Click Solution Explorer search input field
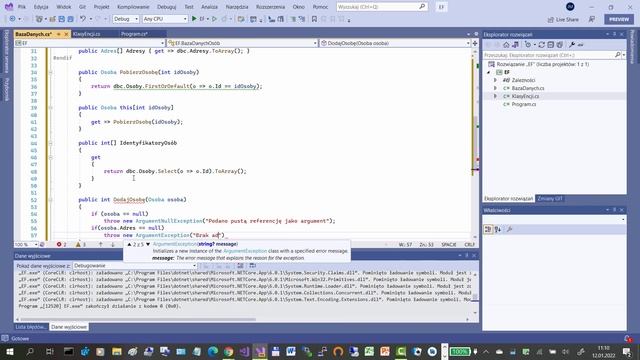The height and width of the screenshot is (360, 640). tap(549, 55)
